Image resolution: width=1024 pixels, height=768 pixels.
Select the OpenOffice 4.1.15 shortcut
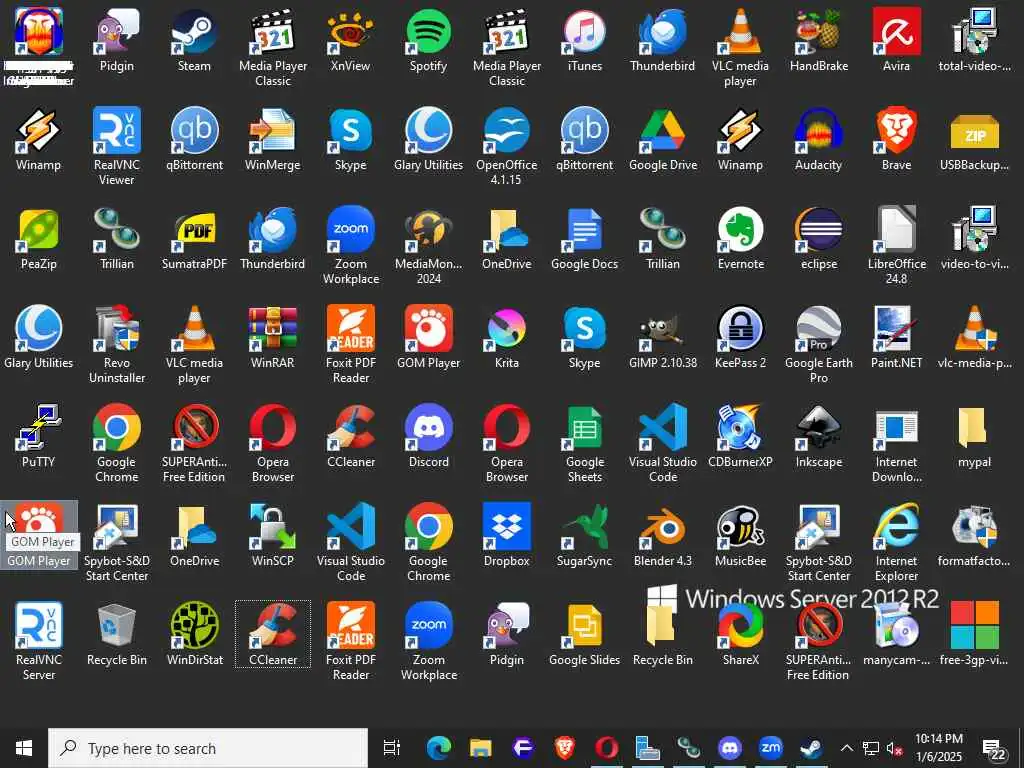coord(507,146)
